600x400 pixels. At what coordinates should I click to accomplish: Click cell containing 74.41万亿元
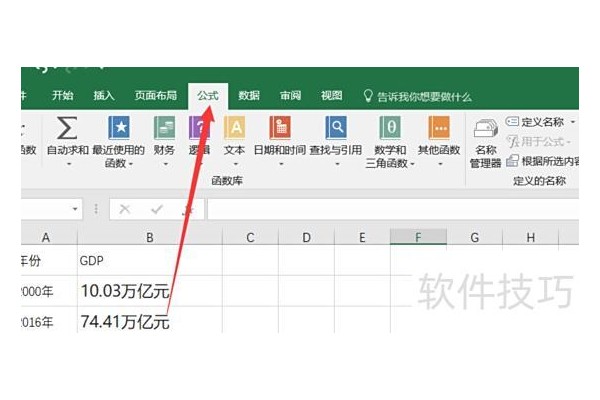click(x=150, y=321)
